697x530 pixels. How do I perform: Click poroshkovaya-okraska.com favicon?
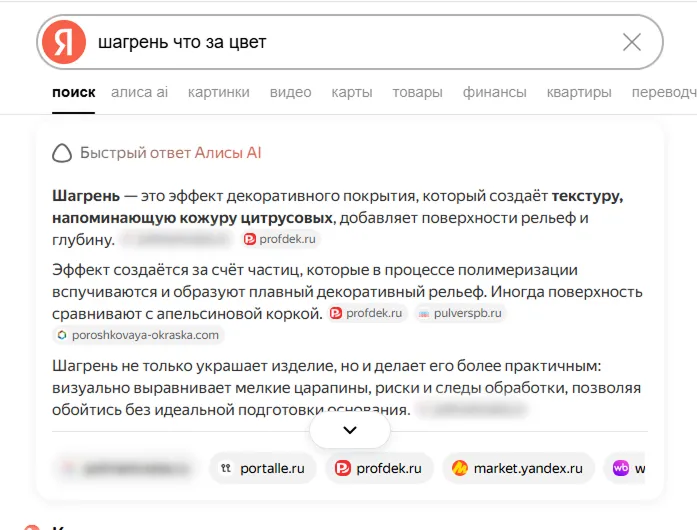click(62, 335)
